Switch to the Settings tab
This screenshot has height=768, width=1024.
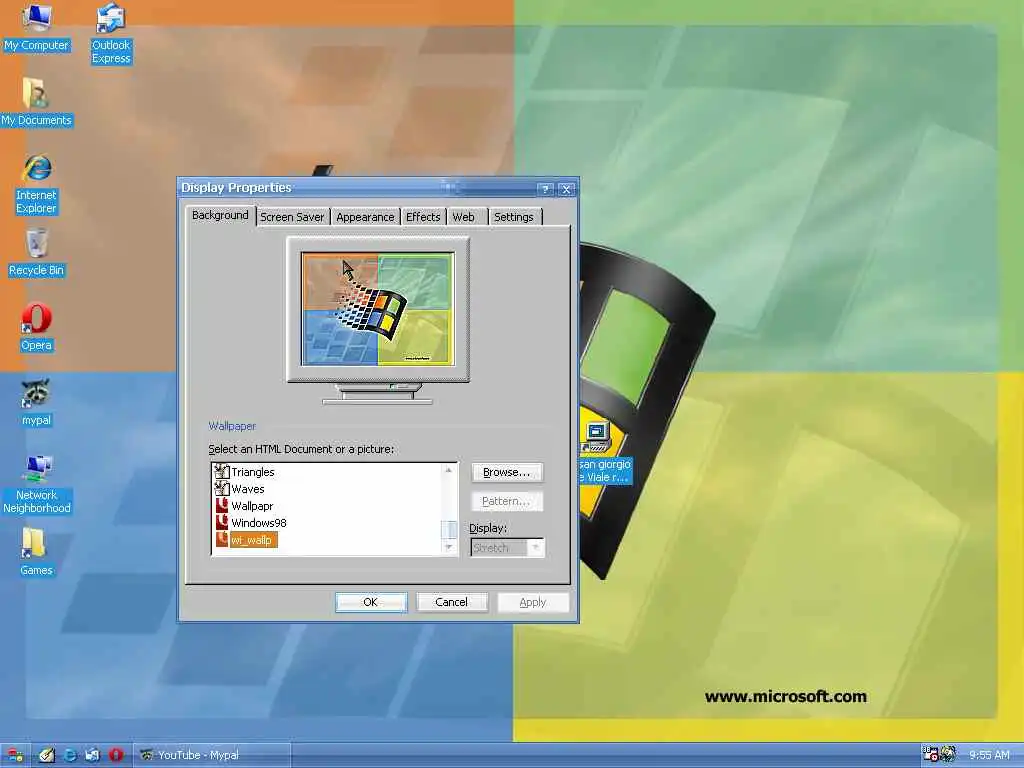[514, 217]
